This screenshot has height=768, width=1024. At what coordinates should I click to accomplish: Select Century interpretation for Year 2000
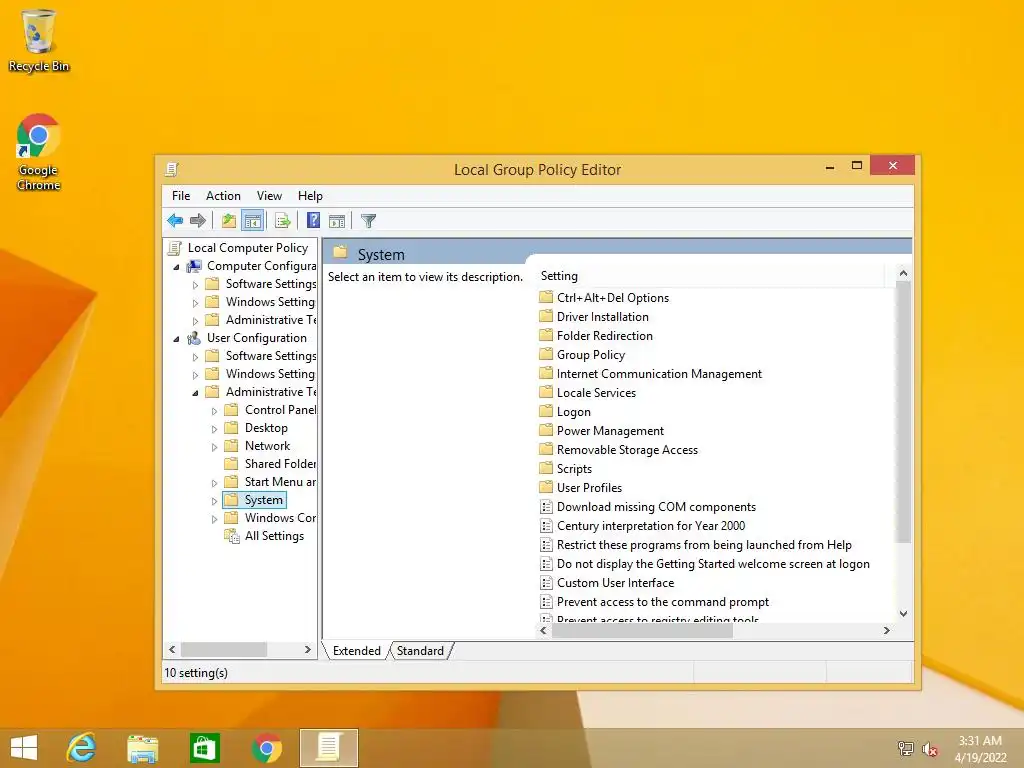[x=643, y=526]
